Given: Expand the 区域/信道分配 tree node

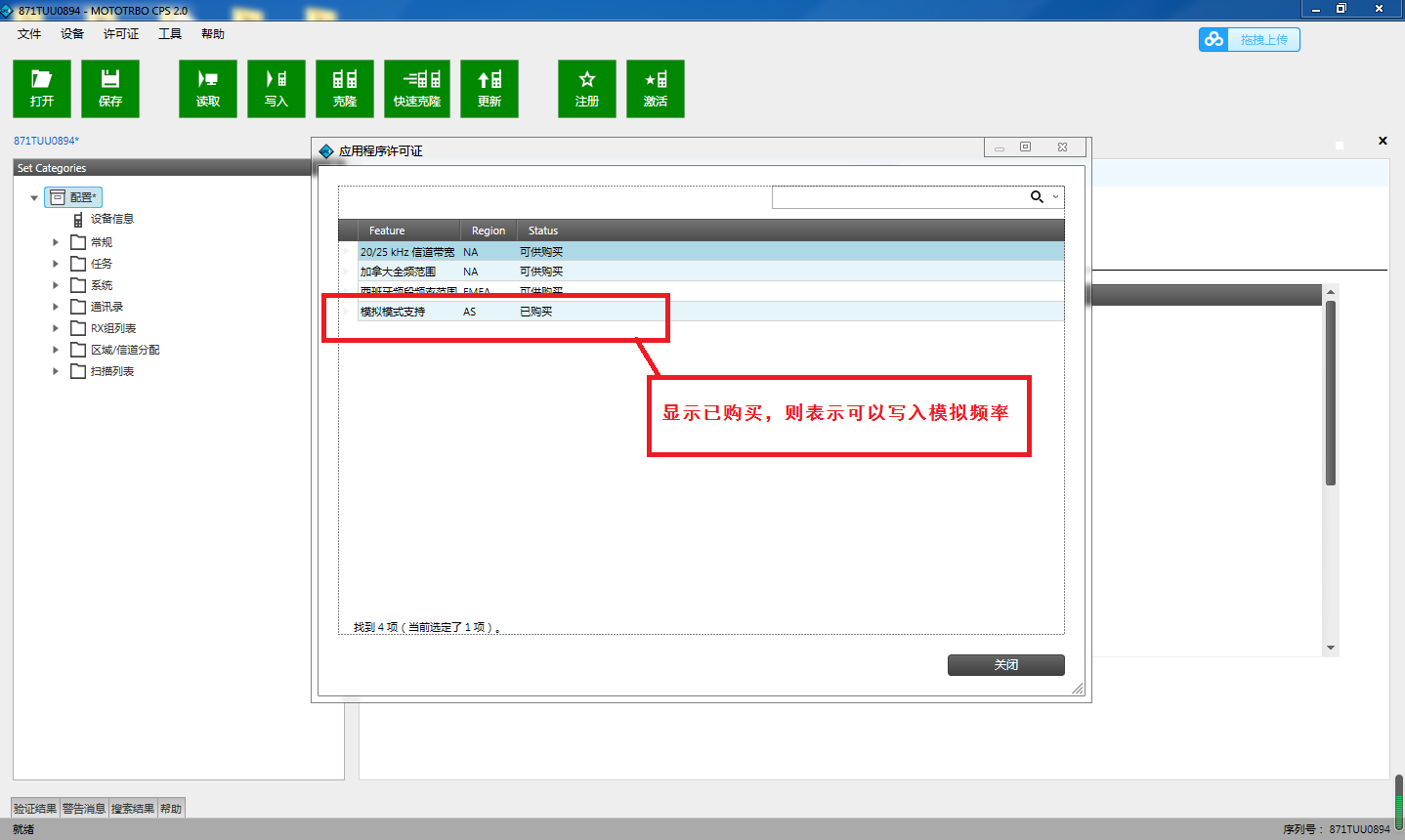Looking at the screenshot, I should pyautogui.click(x=56, y=350).
